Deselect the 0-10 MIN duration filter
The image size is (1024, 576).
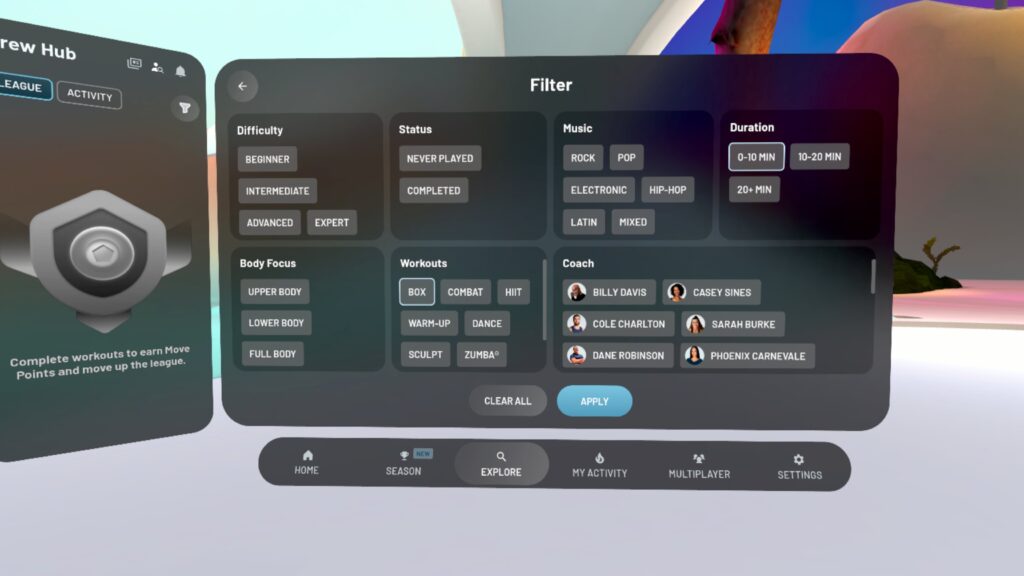pyautogui.click(x=756, y=157)
